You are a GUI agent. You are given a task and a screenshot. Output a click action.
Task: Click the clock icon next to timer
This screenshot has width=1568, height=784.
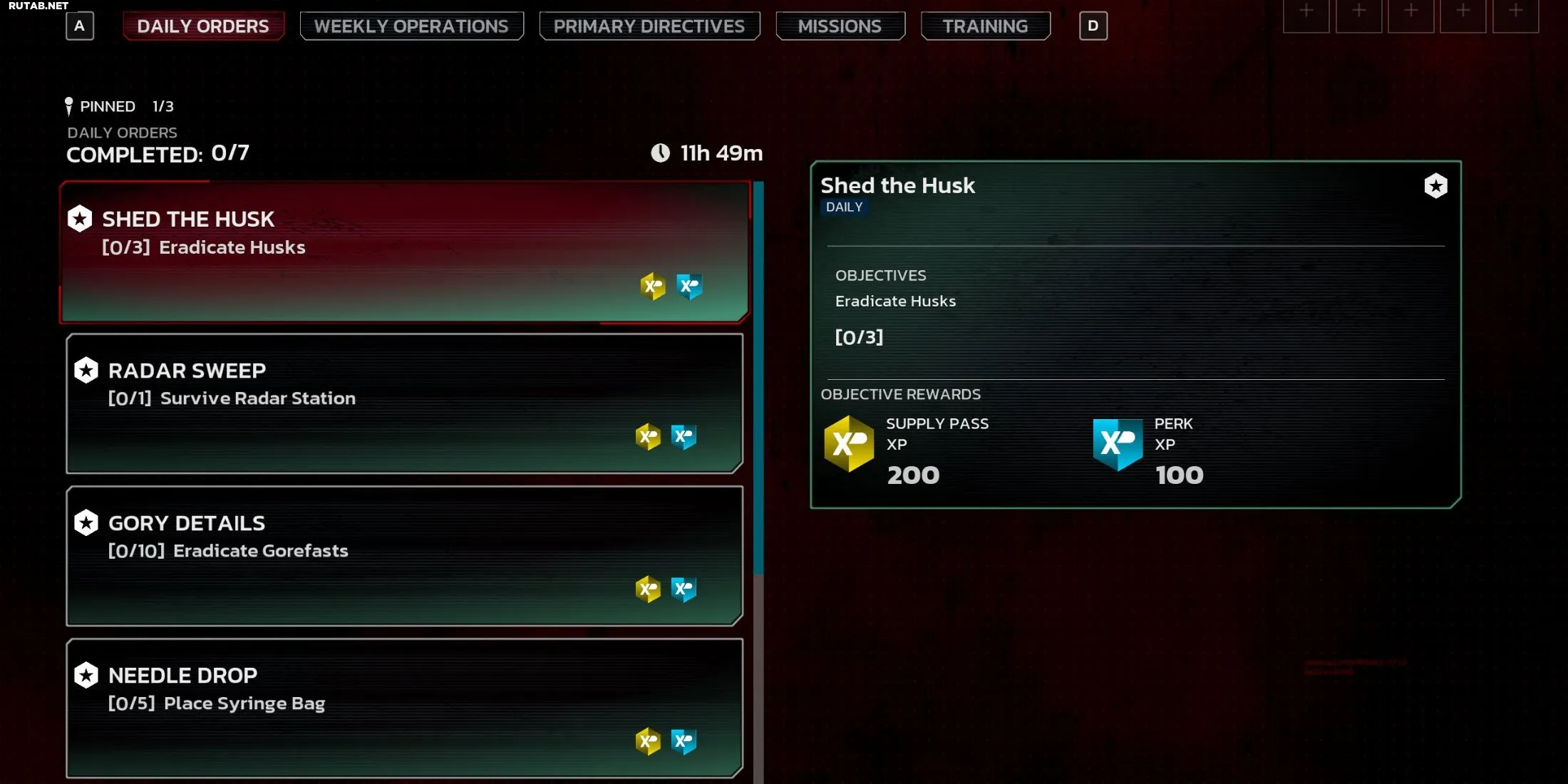click(660, 153)
